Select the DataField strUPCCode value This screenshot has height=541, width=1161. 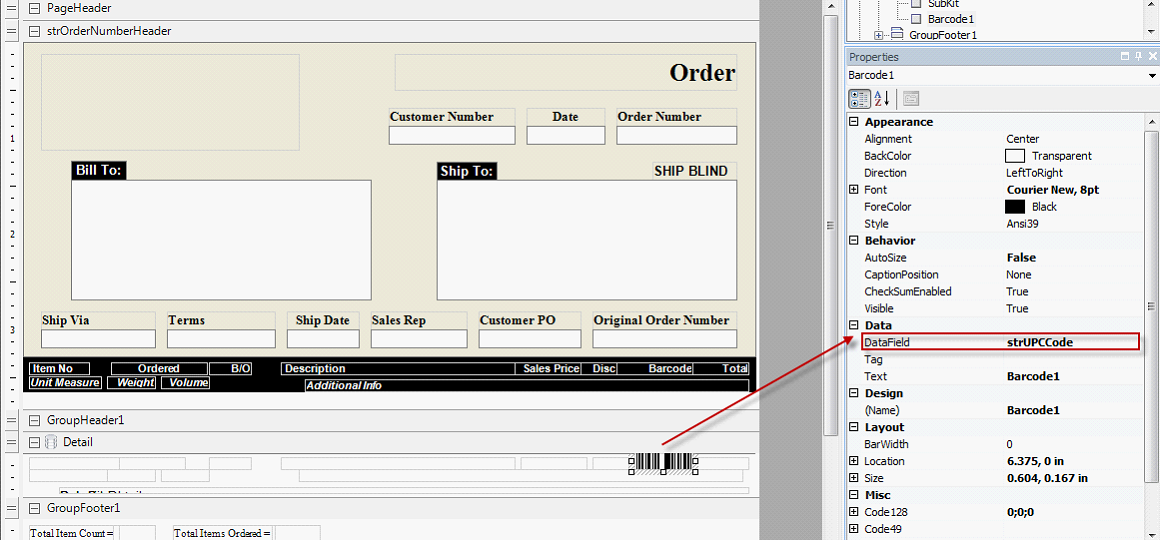[1040, 343]
